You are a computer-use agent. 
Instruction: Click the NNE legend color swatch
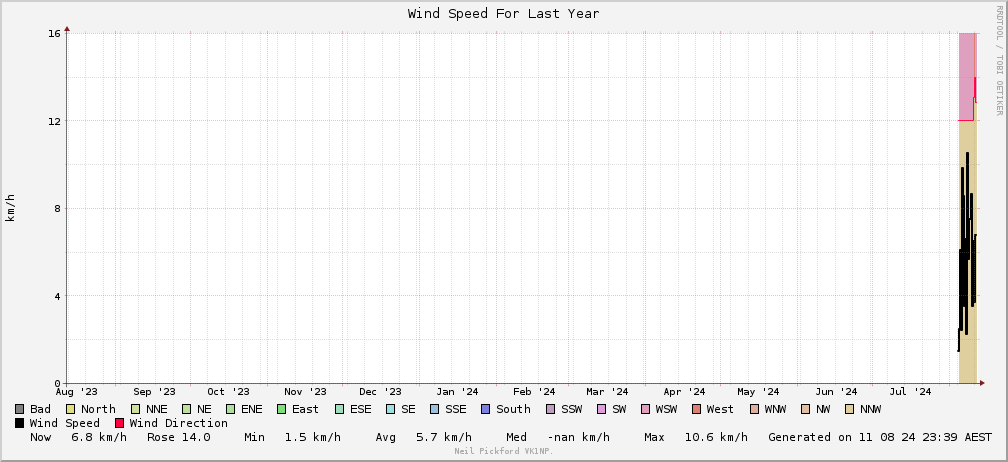pos(136,409)
